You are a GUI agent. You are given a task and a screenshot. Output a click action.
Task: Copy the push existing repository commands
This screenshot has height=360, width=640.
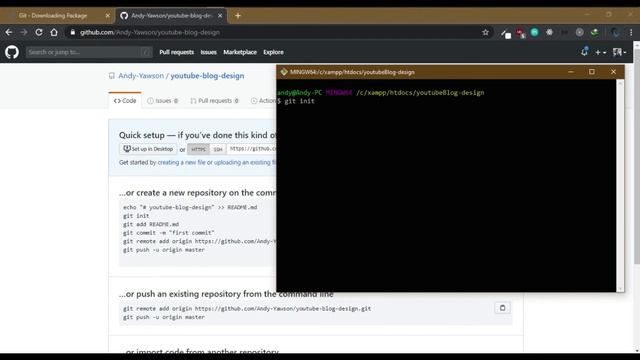(502, 308)
